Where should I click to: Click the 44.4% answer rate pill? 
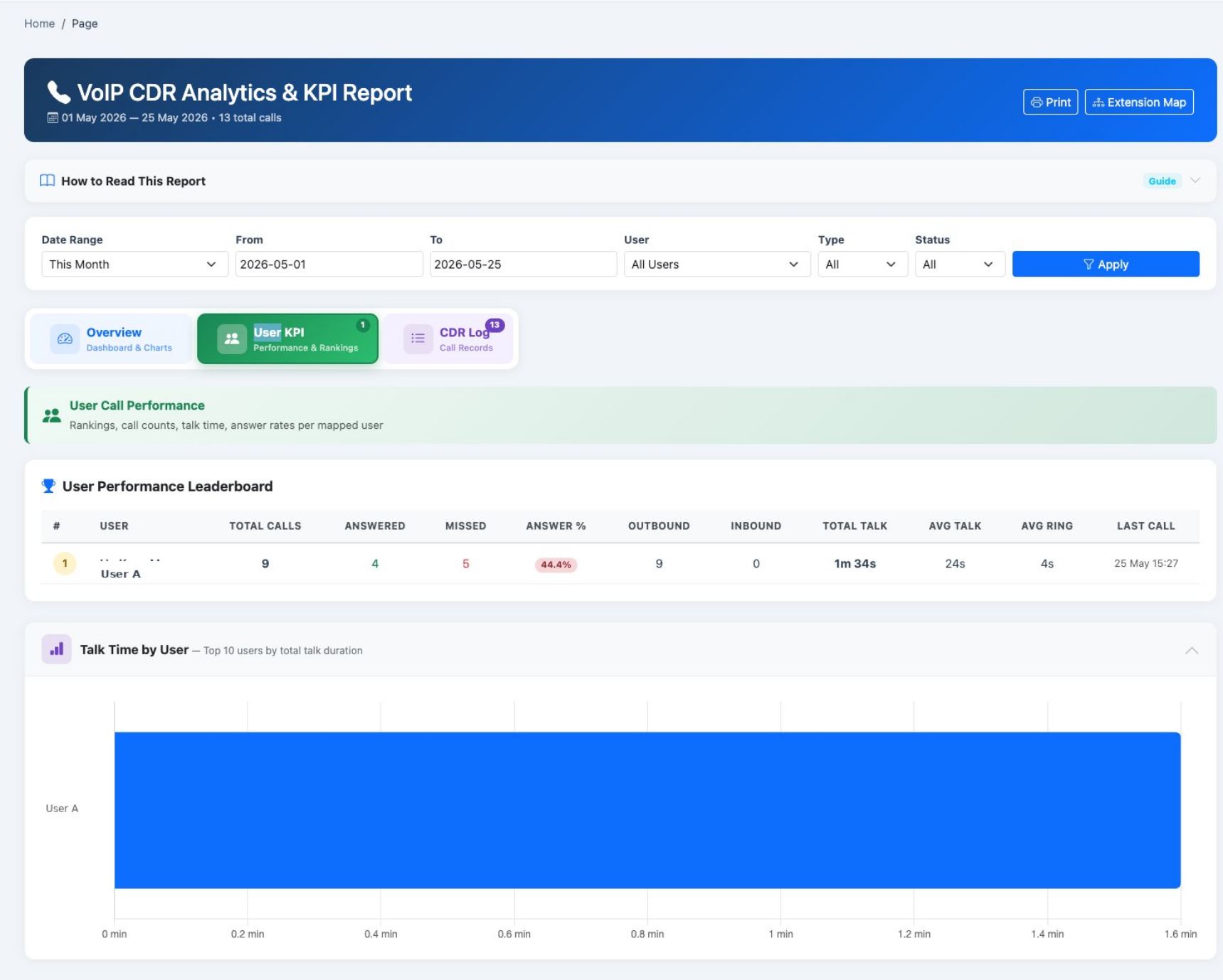(556, 565)
